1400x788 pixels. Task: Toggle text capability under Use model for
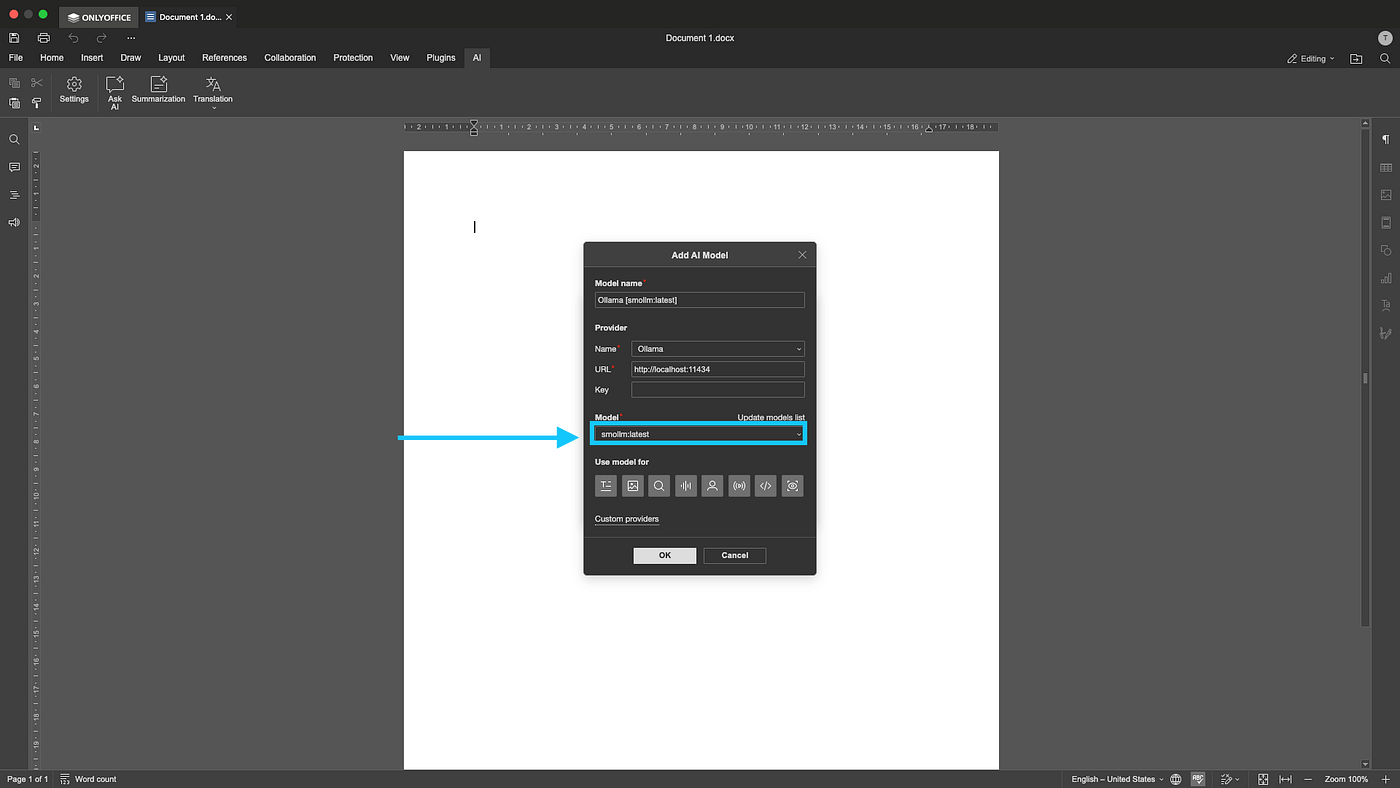(x=606, y=486)
